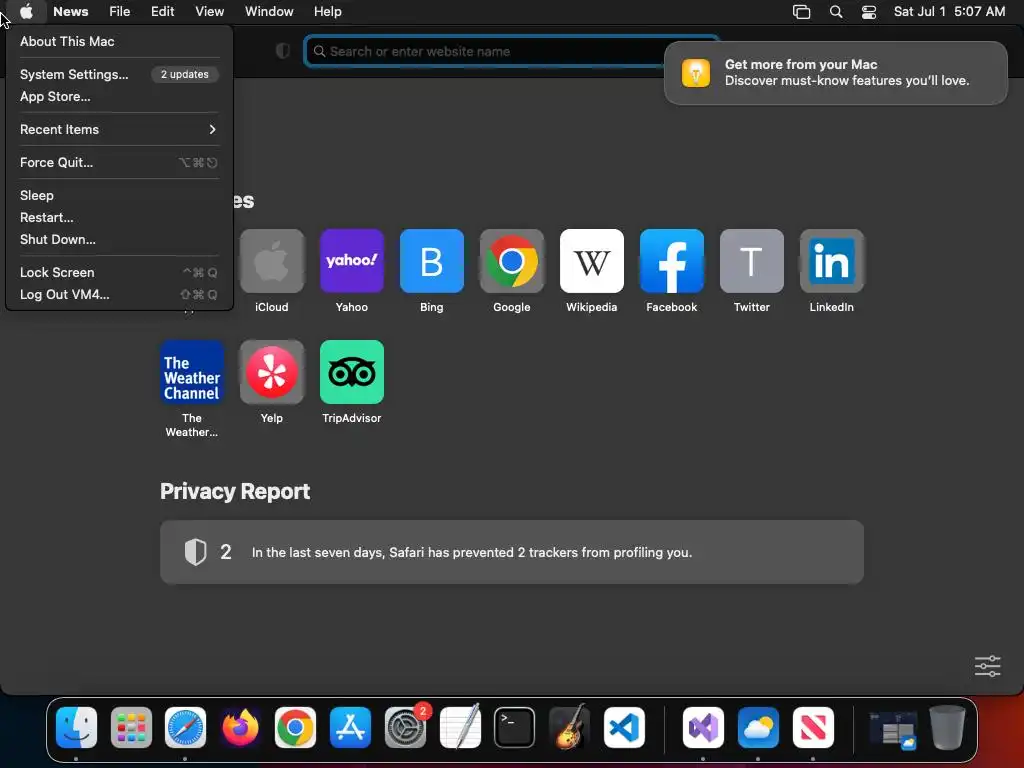The width and height of the screenshot is (1024, 768).
Task: Open the iCloud favorite
Action: coord(272,261)
